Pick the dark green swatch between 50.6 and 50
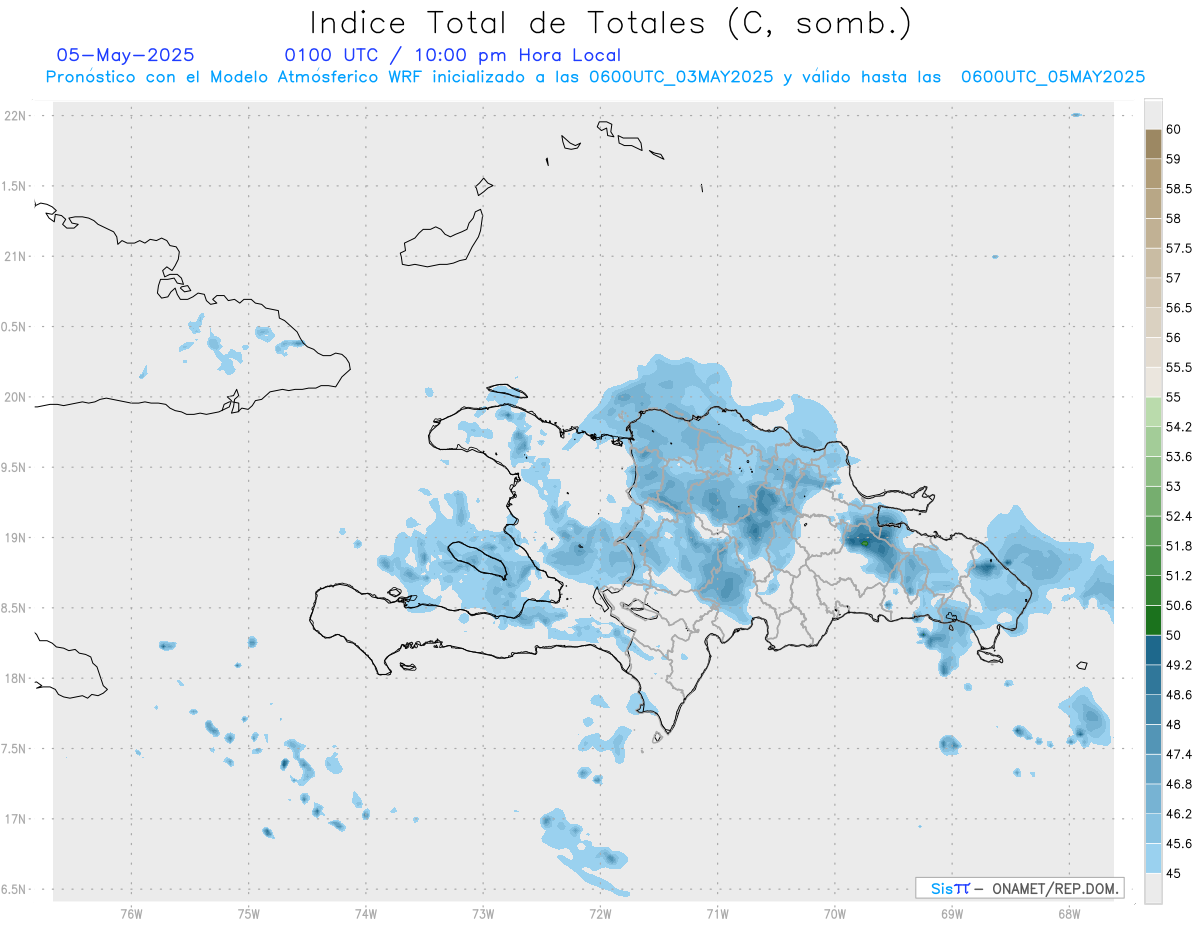 pos(1153,621)
